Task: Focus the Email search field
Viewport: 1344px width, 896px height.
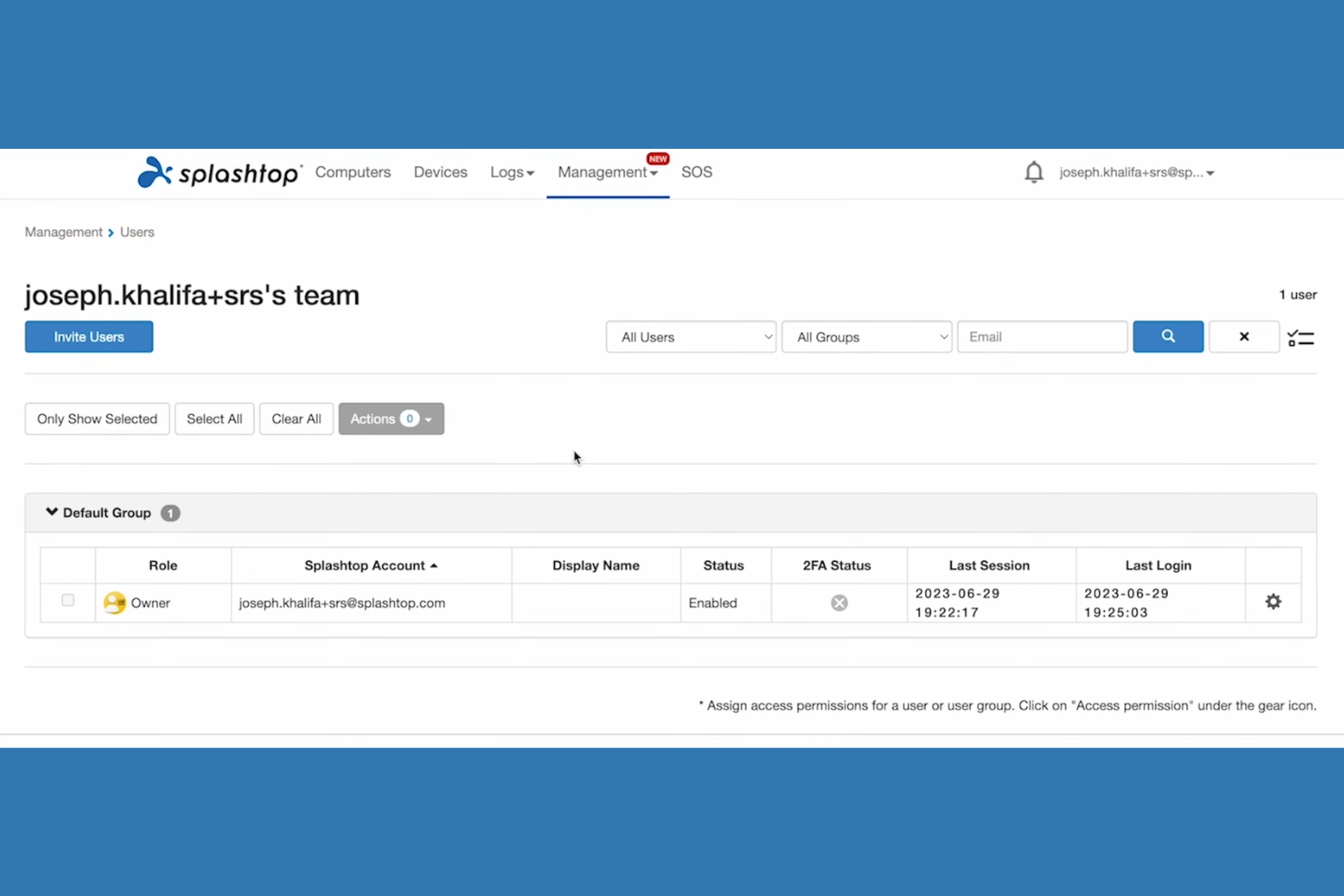Action: (1042, 337)
